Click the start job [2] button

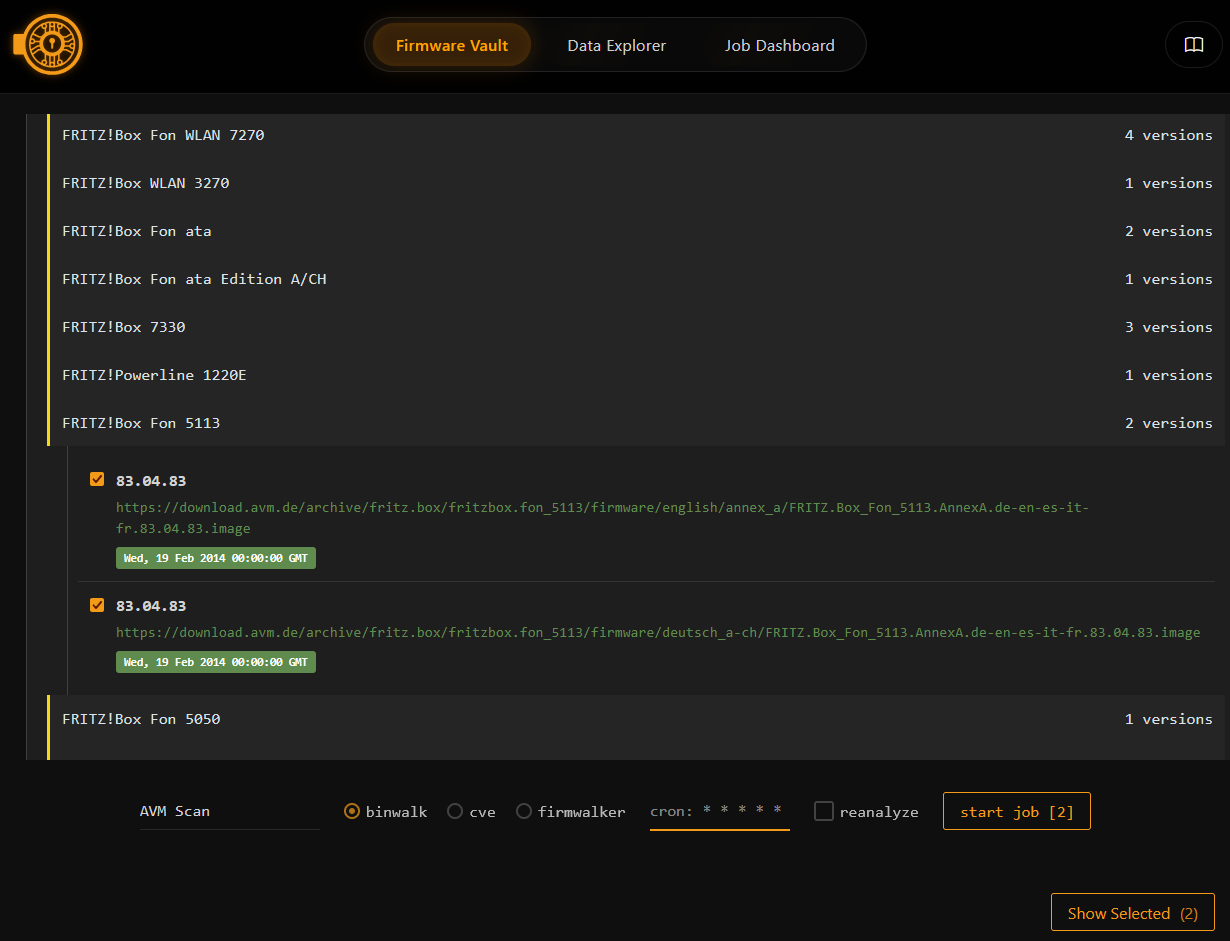coord(1017,811)
